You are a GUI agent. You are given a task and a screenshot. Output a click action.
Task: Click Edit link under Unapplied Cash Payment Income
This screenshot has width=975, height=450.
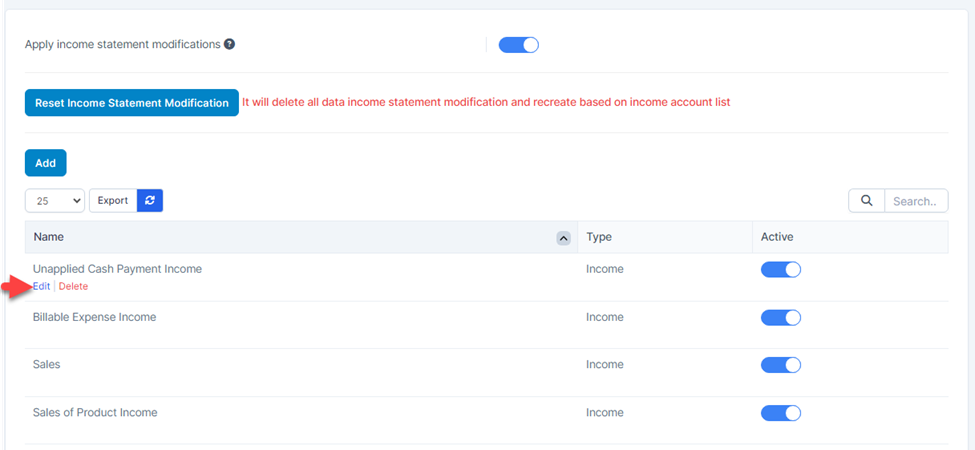[41, 286]
